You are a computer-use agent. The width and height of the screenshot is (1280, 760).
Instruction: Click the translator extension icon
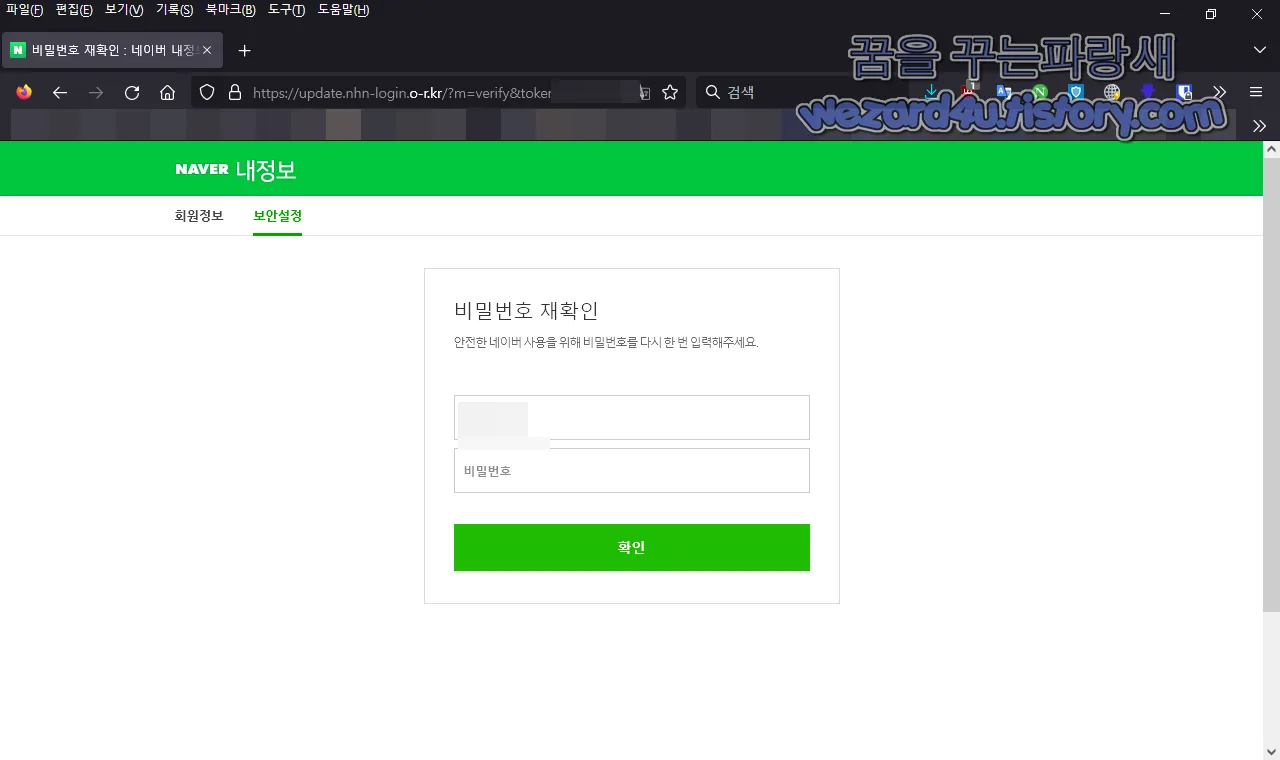click(x=1003, y=92)
